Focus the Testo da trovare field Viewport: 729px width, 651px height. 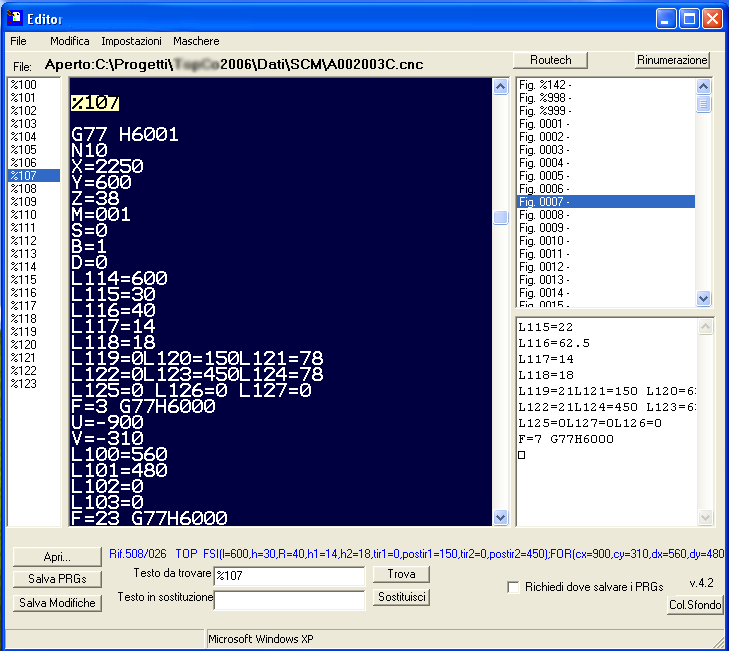click(x=289, y=576)
